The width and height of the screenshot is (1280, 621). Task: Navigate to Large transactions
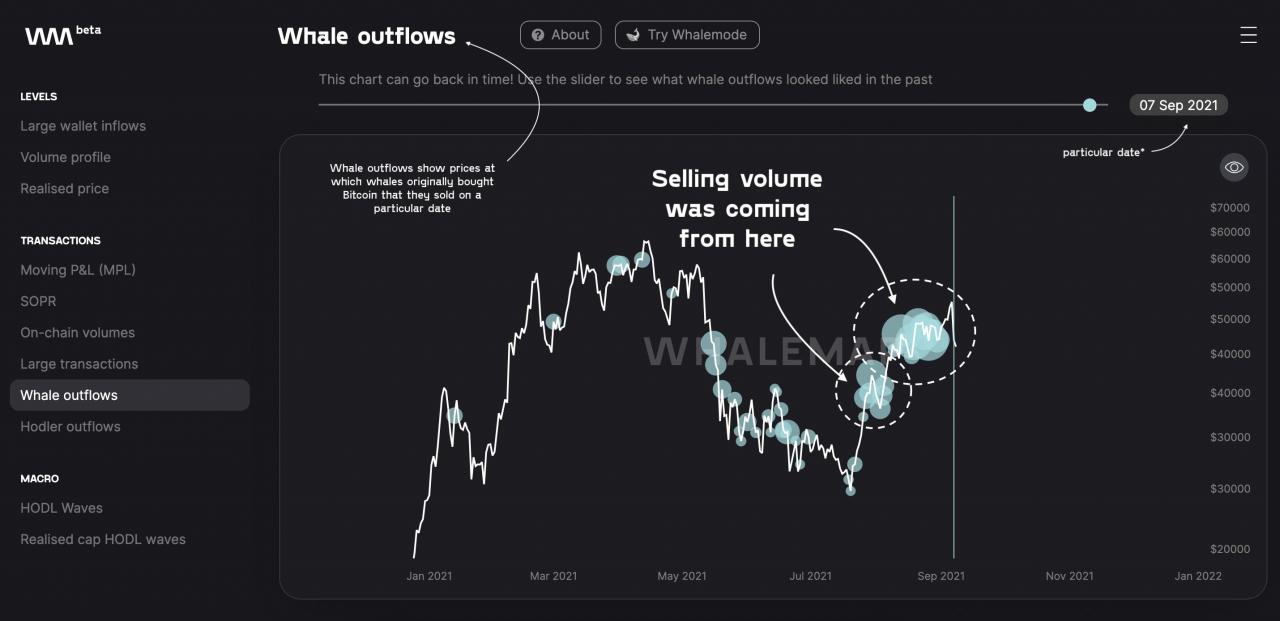tap(79, 364)
